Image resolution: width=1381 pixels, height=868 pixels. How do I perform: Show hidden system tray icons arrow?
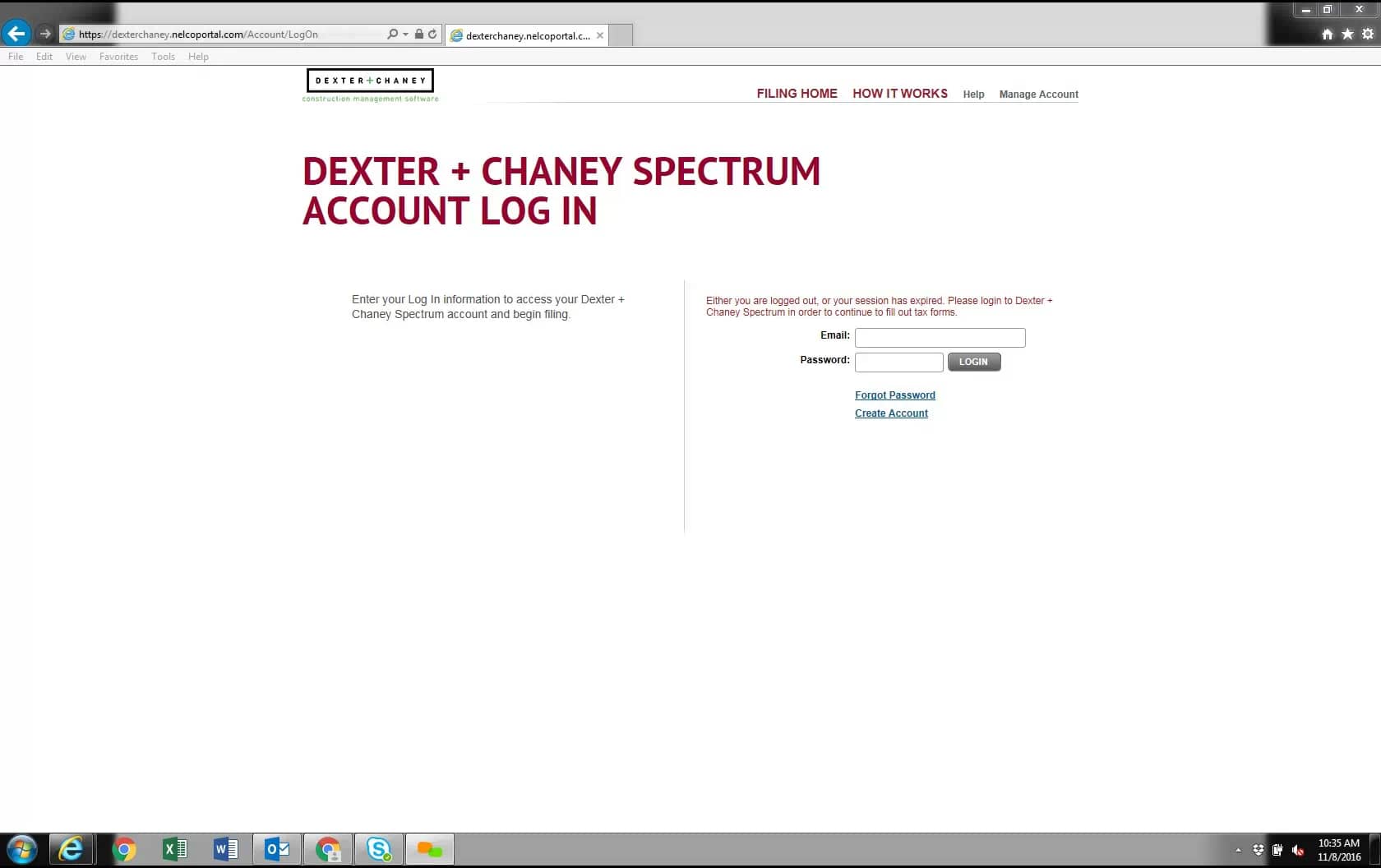1238,850
